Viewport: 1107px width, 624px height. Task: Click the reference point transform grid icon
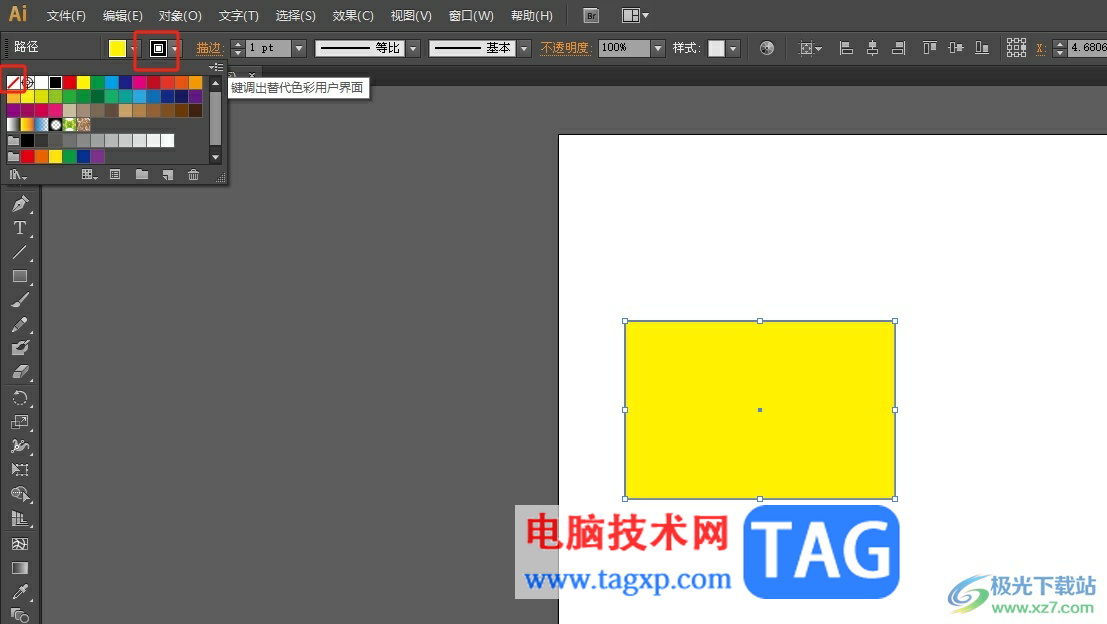[x=1017, y=48]
